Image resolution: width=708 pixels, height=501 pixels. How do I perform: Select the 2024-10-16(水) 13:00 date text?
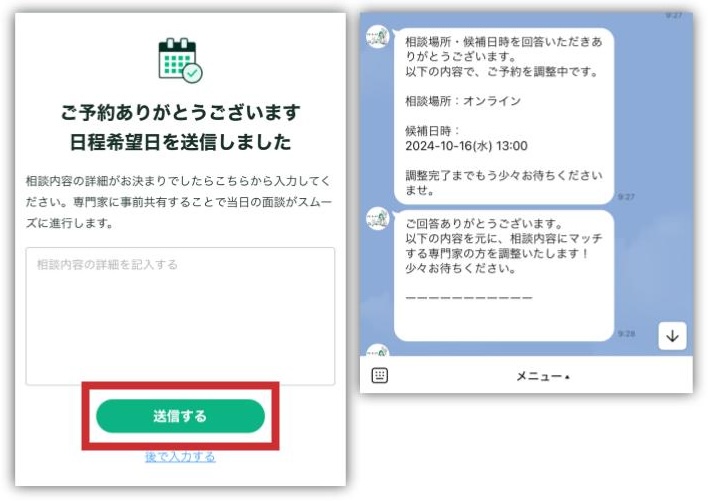pos(466,146)
